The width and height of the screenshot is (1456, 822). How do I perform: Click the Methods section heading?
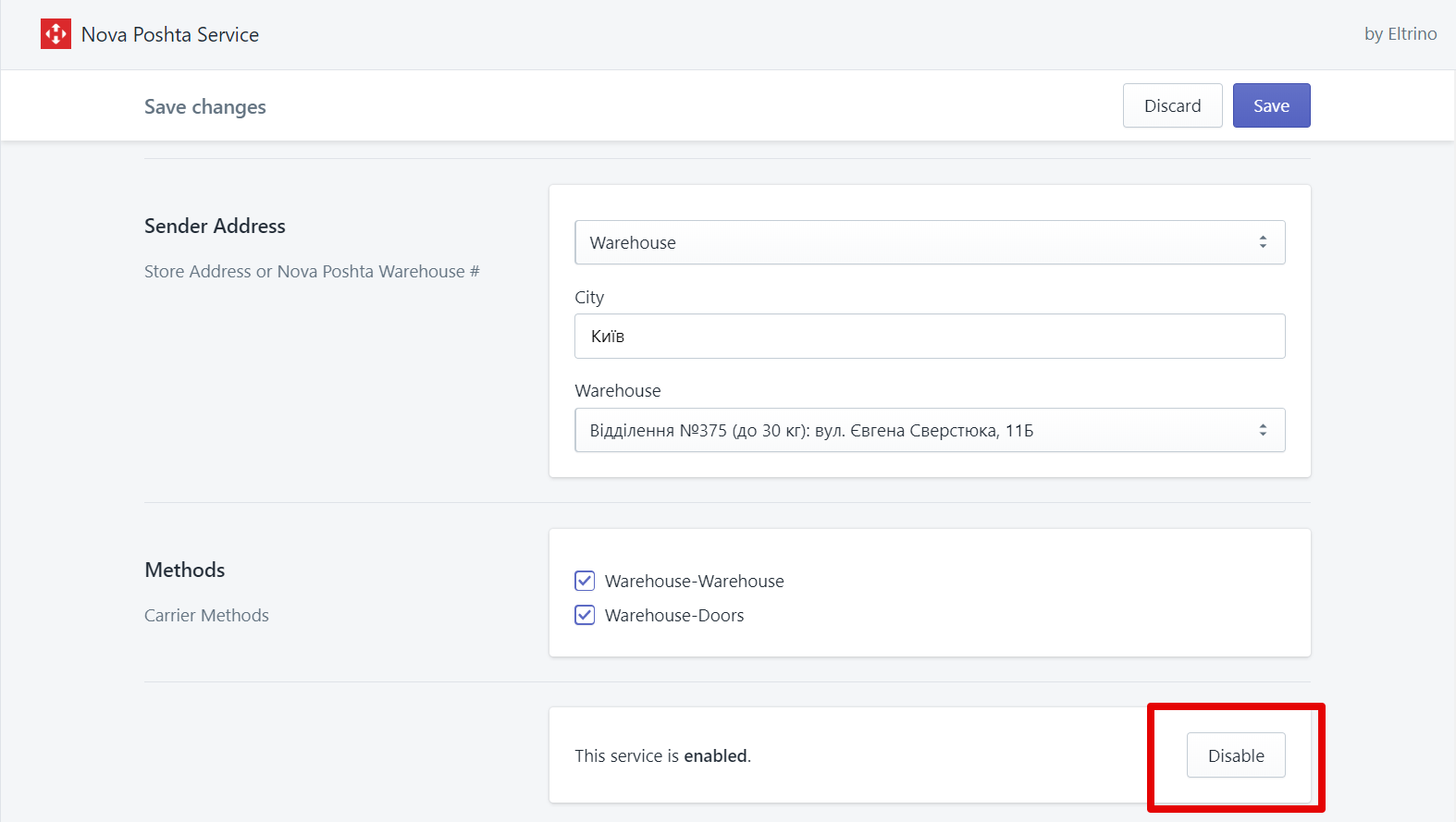click(x=185, y=570)
